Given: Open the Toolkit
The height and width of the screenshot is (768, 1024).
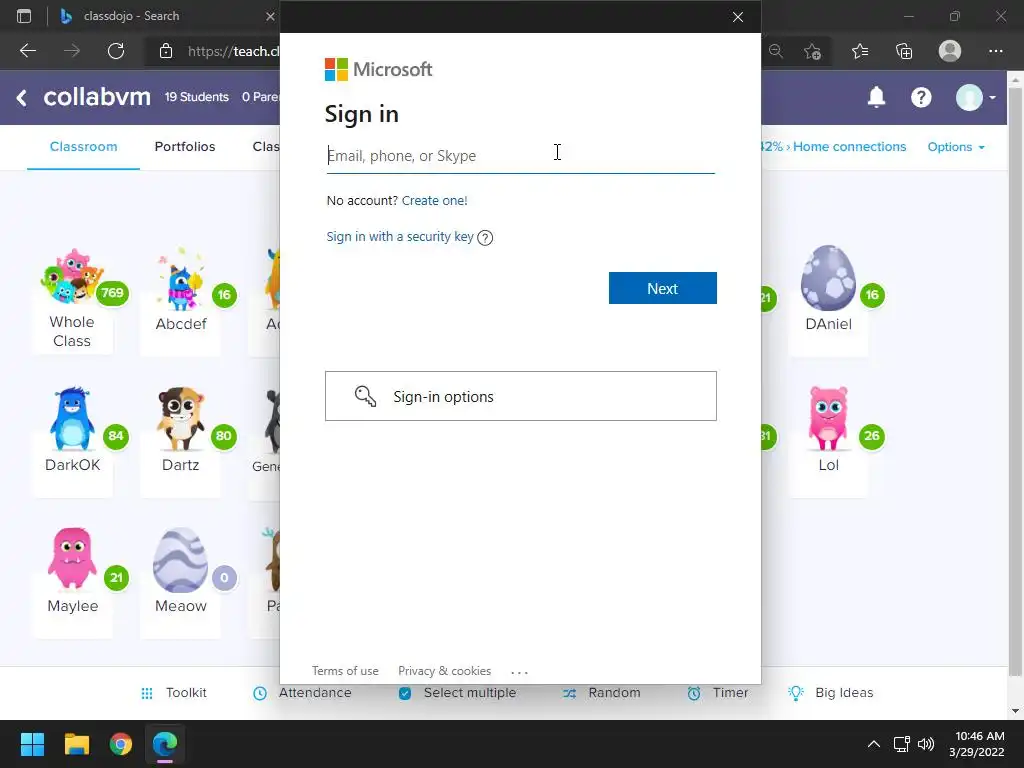Looking at the screenshot, I should point(174,693).
